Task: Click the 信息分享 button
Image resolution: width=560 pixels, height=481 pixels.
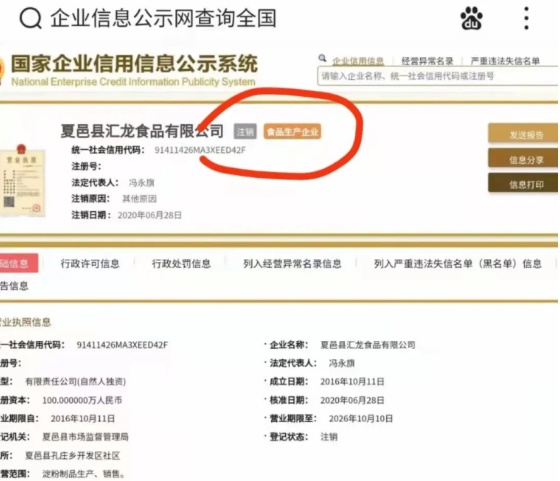Action: 523,158
